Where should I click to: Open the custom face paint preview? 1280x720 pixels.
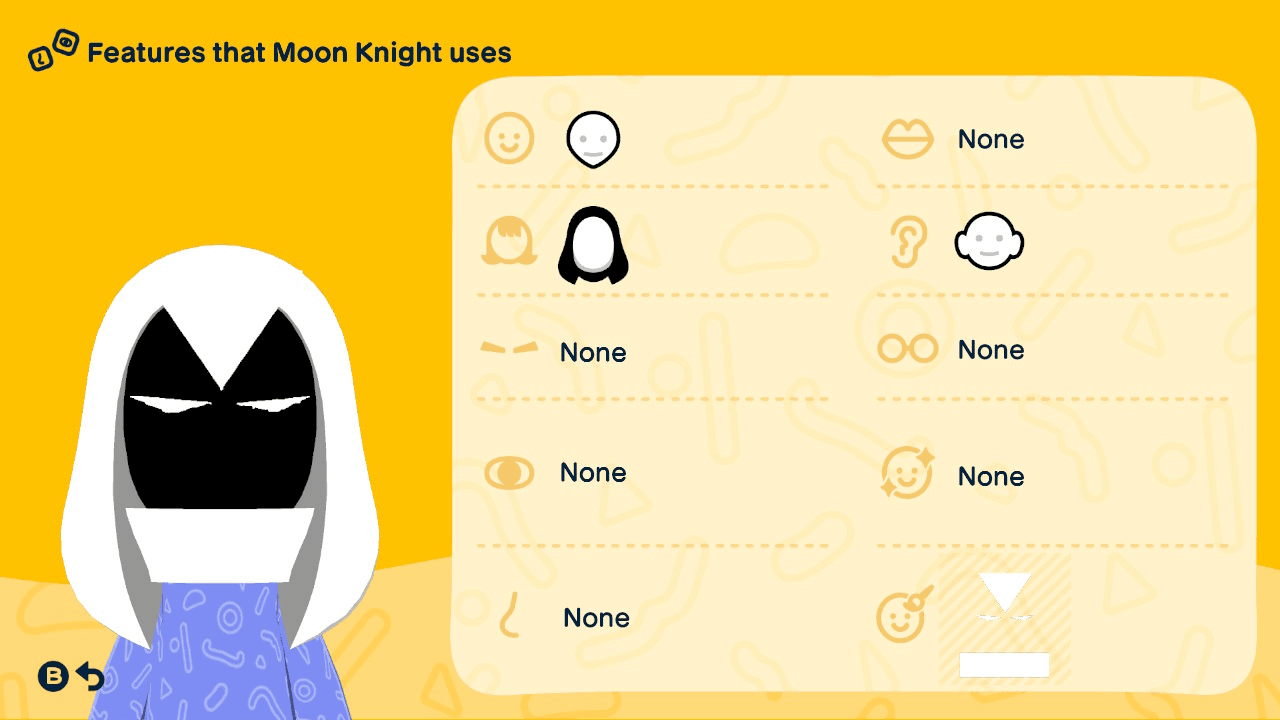[1004, 621]
